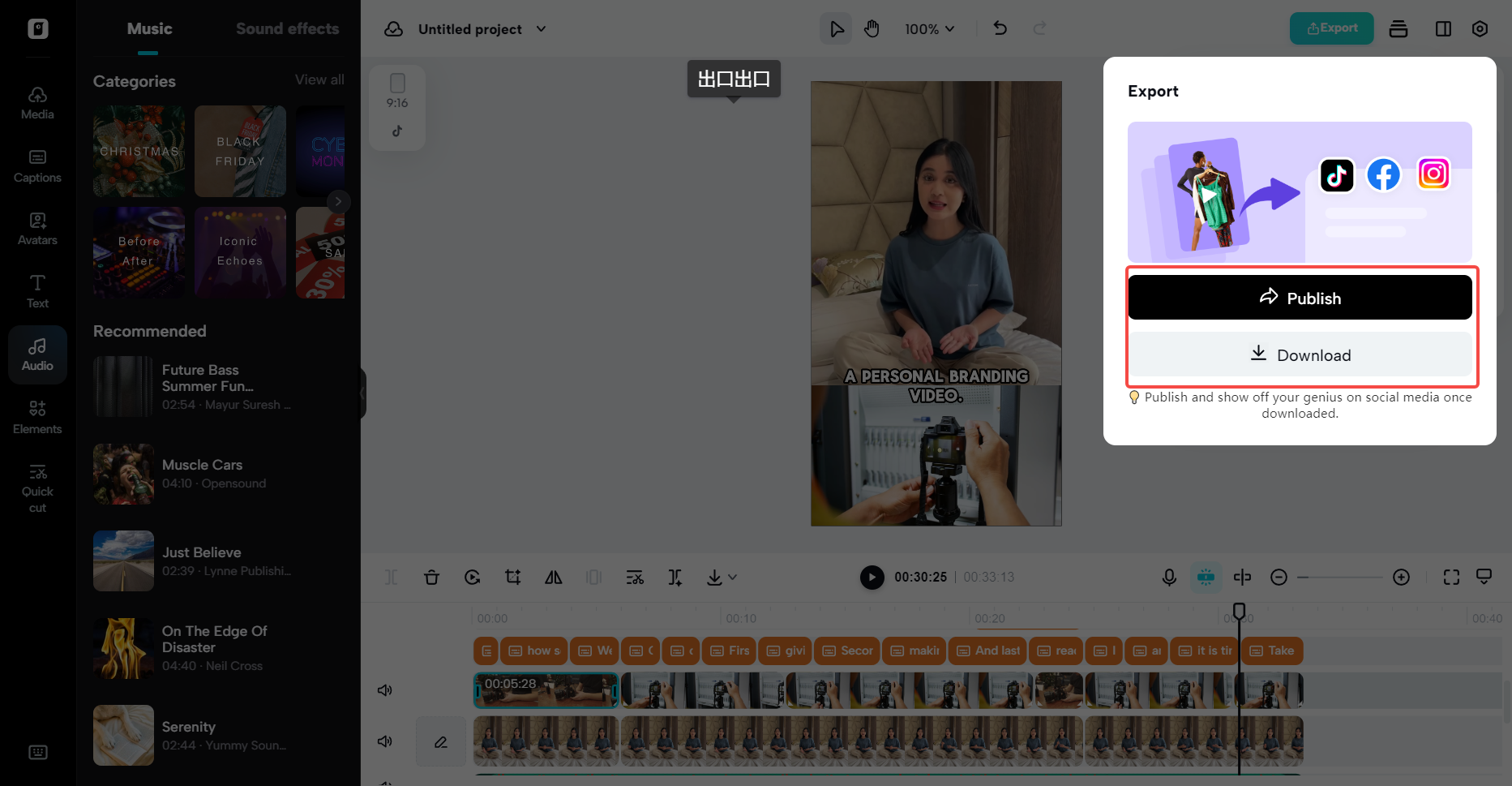Select the hand pan tool

[872, 29]
